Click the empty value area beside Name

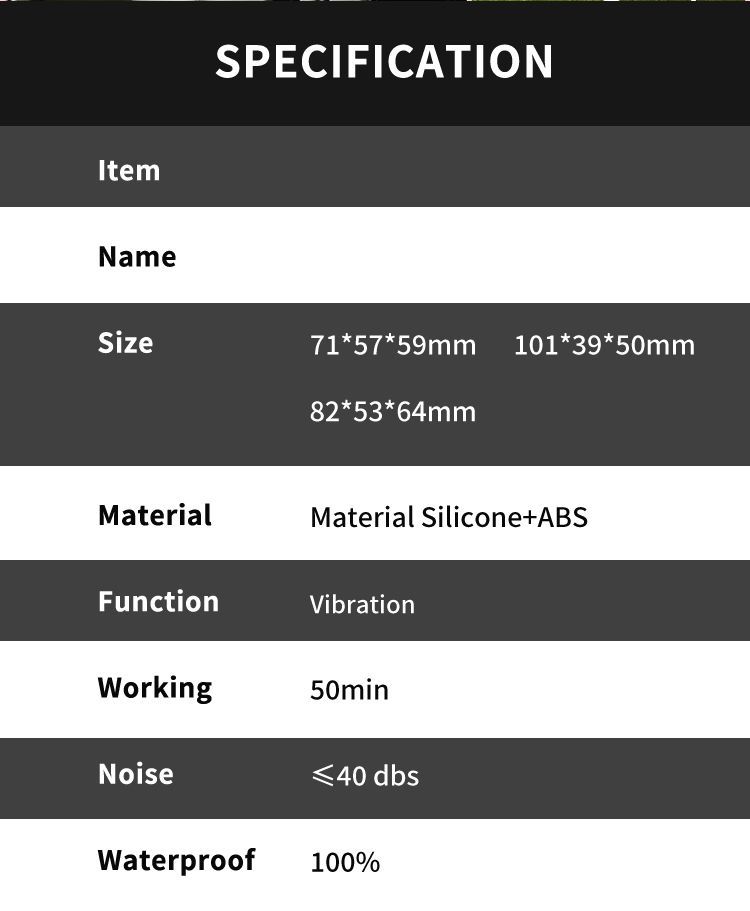point(500,256)
